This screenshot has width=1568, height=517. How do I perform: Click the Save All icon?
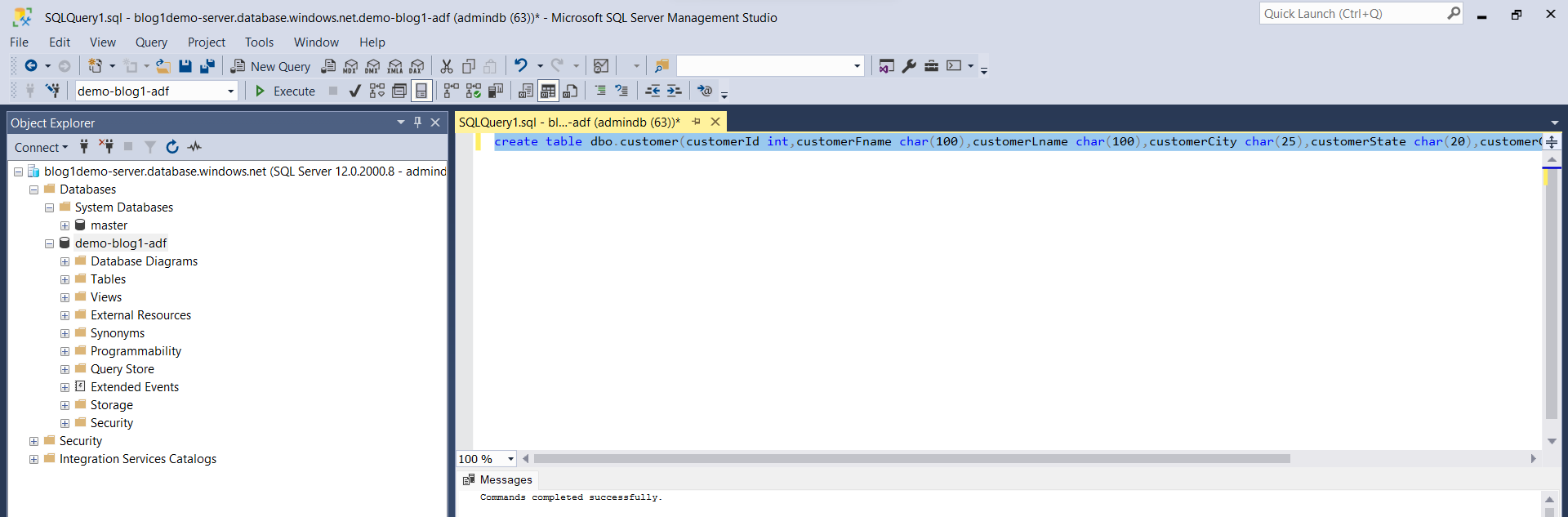tap(207, 66)
